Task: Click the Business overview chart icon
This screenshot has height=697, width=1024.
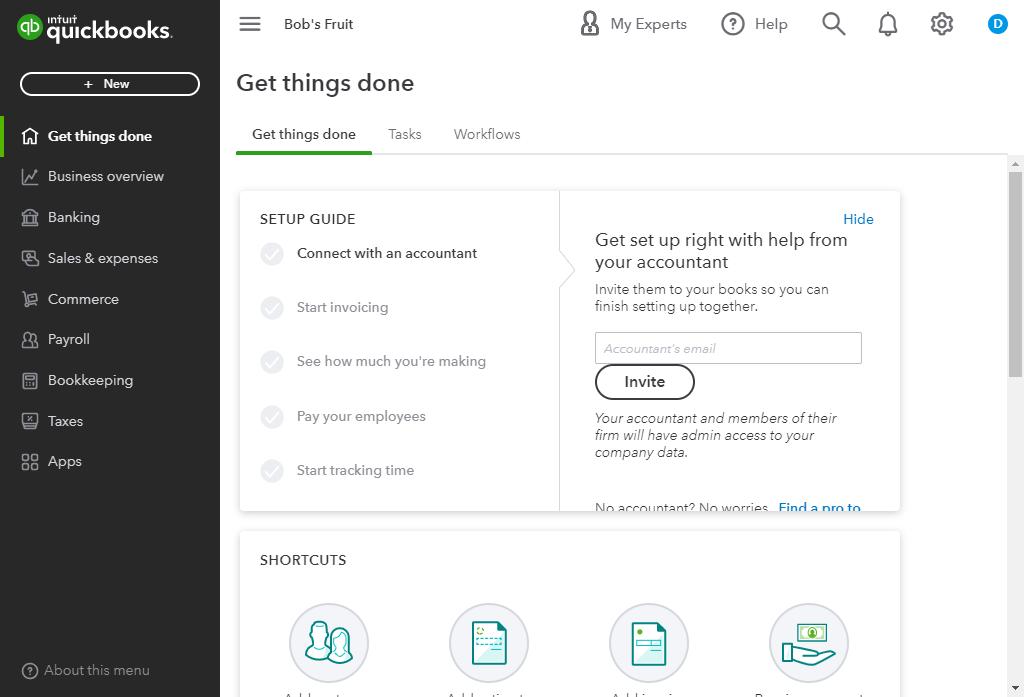Action: (x=30, y=176)
